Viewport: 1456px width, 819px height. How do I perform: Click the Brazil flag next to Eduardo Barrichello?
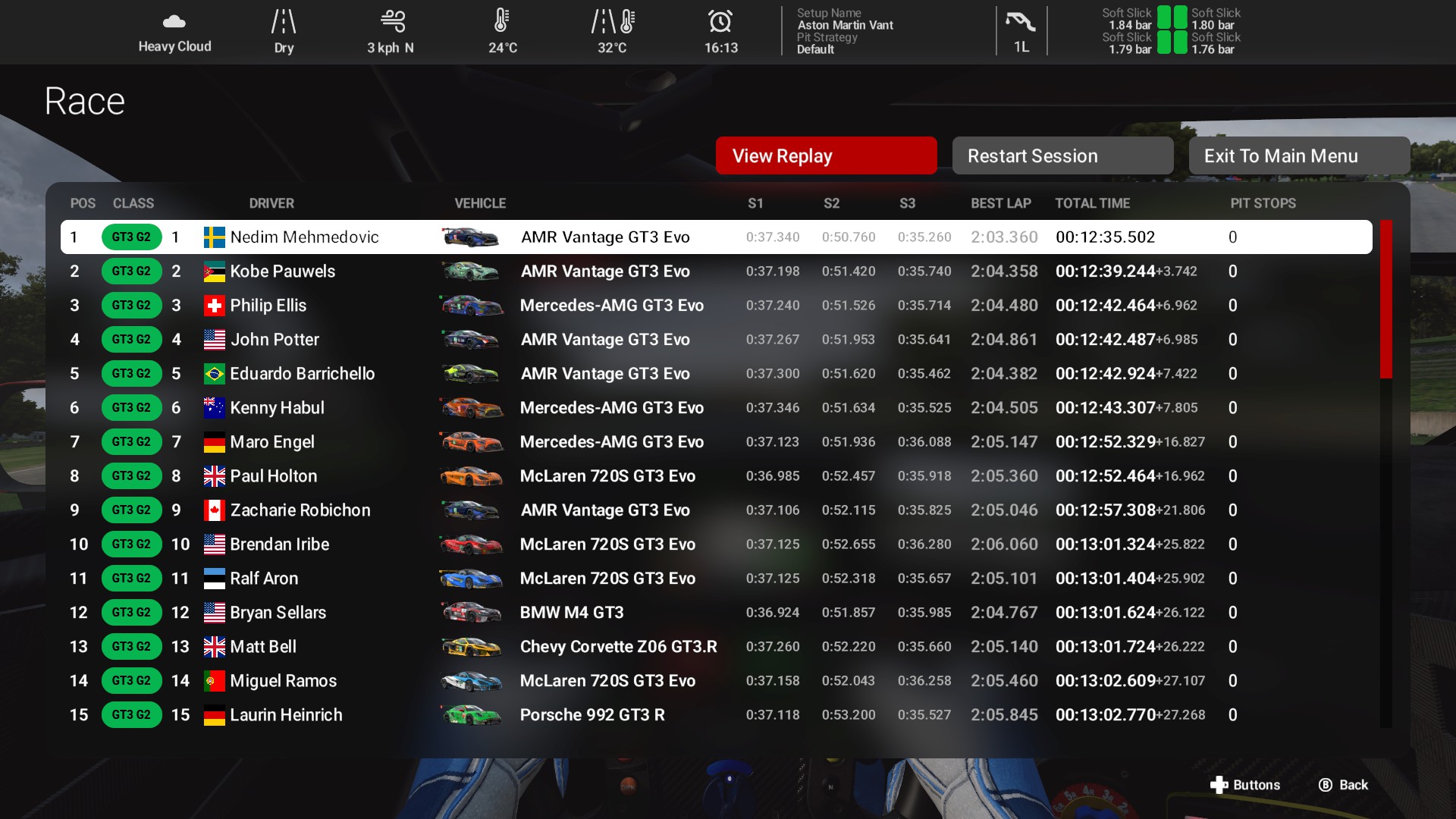pos(215,374)
